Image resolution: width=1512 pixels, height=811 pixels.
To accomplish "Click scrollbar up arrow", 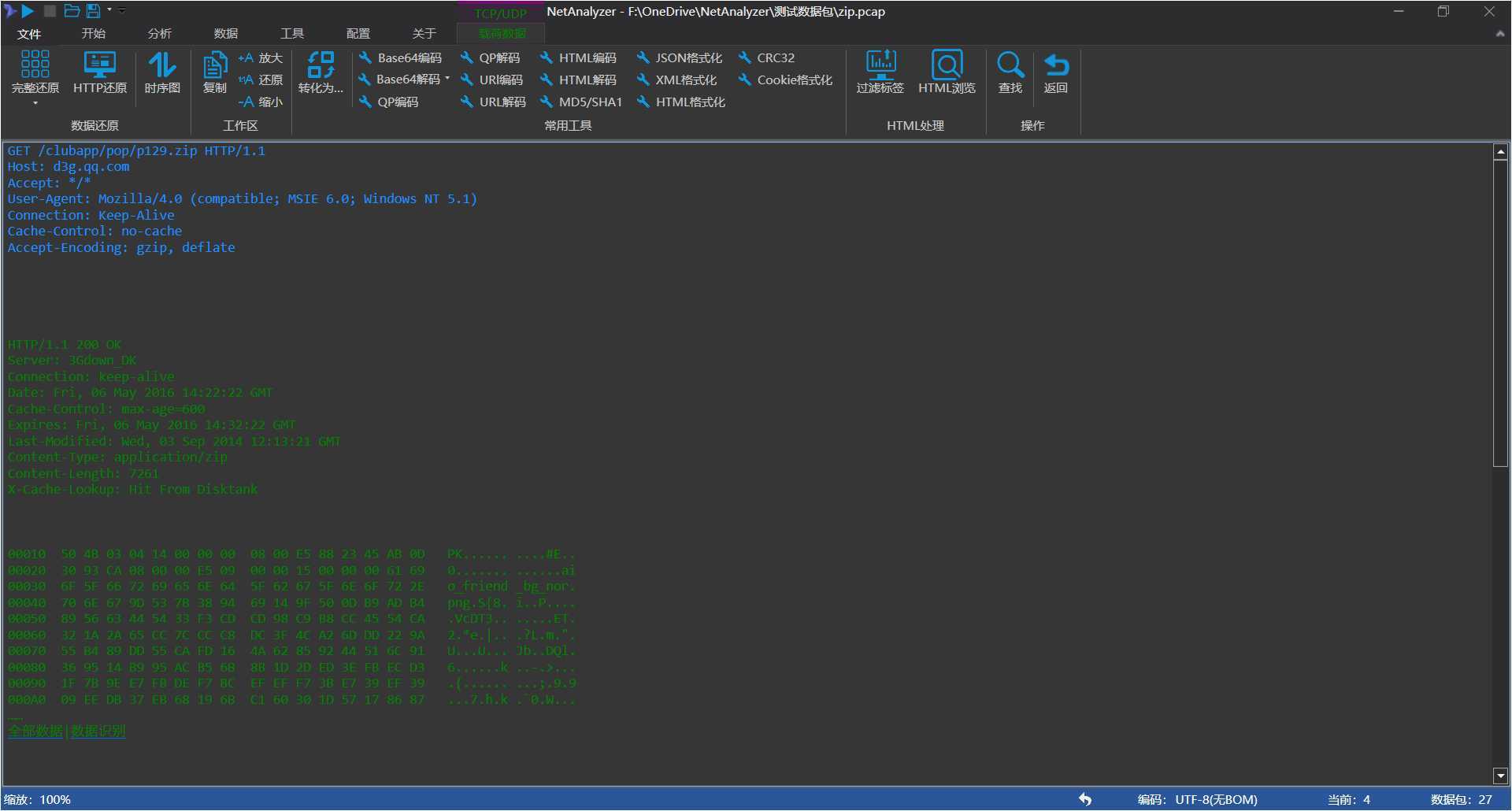I will [x=1500, y=151].
